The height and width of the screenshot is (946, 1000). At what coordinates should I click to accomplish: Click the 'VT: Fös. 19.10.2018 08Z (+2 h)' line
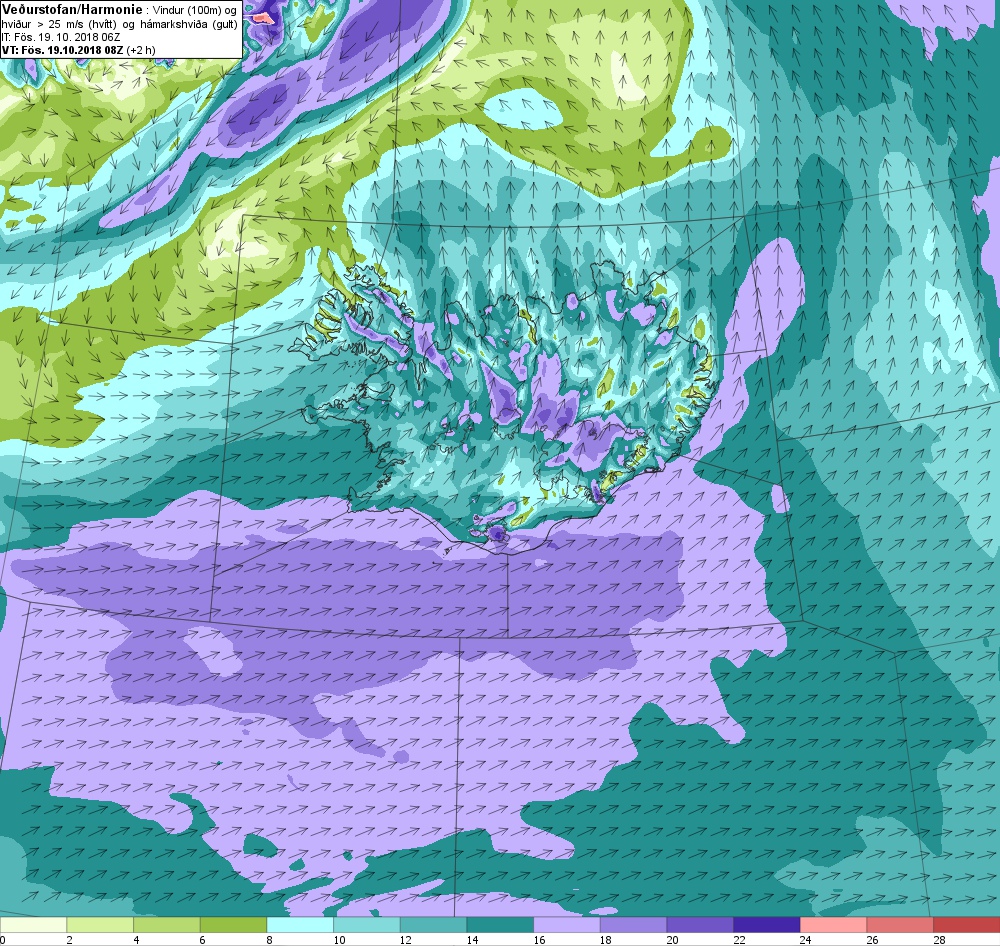pyautogui.click(x=78, y=50)
